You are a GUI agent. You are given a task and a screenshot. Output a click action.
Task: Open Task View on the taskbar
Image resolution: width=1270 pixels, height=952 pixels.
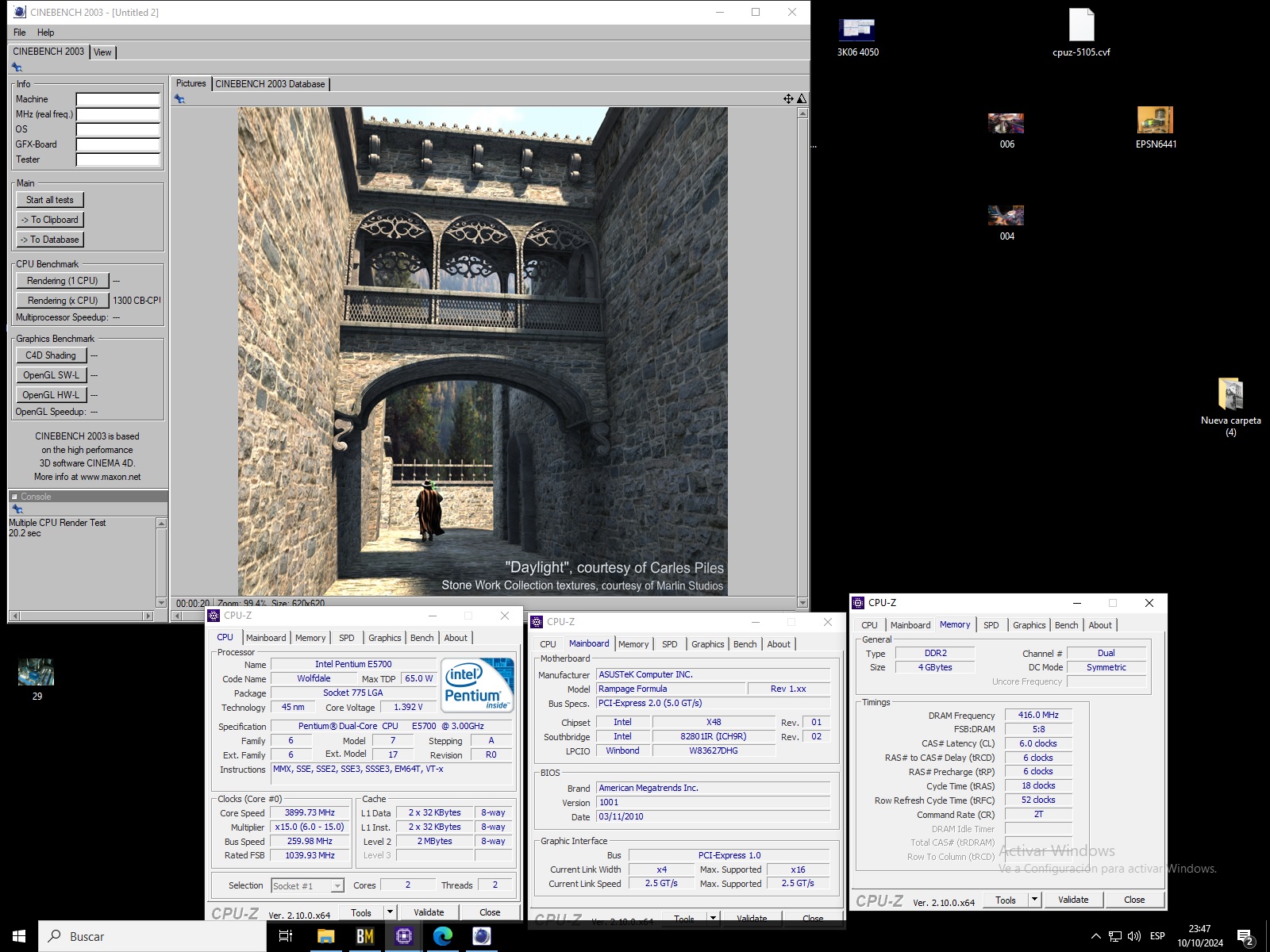[286, 936]
